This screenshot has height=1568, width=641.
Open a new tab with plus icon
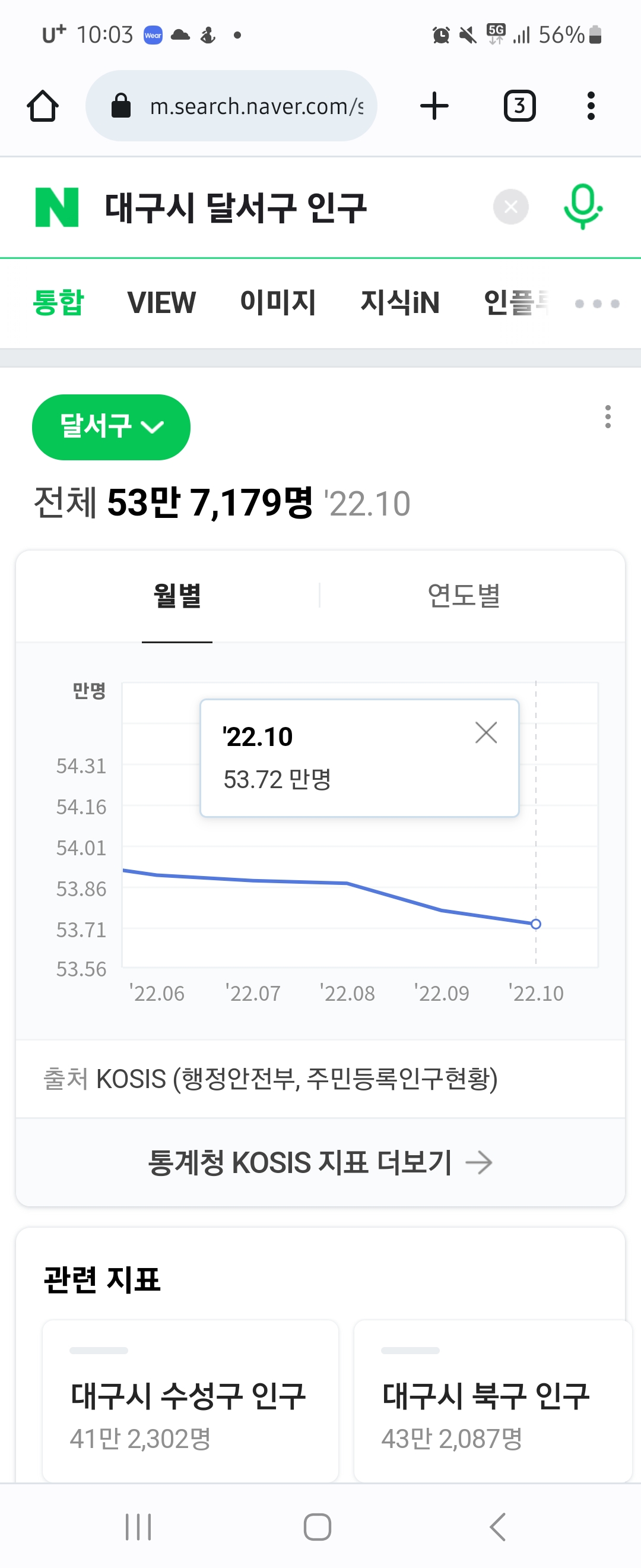(x=434, y=106)
